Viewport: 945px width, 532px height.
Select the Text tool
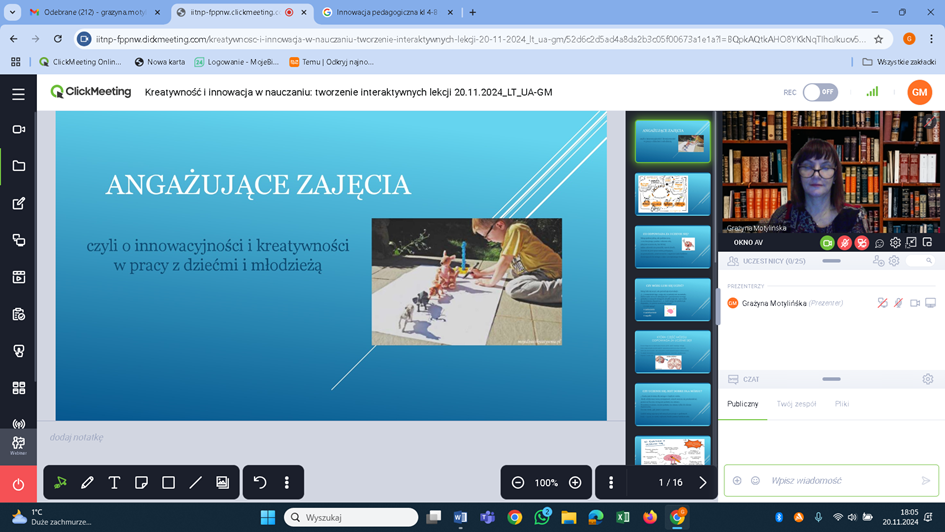click(114, 483)
